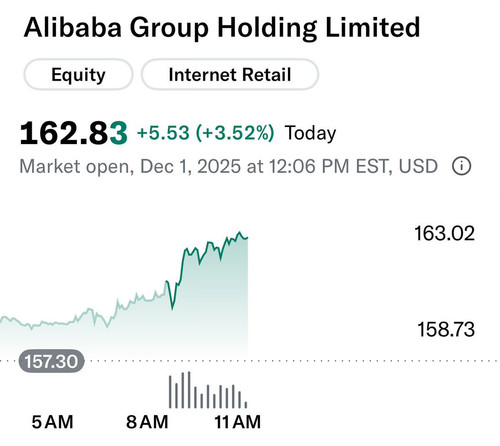Click the dotted previous-close baseline
500x446 pixels.
(292, 361)
